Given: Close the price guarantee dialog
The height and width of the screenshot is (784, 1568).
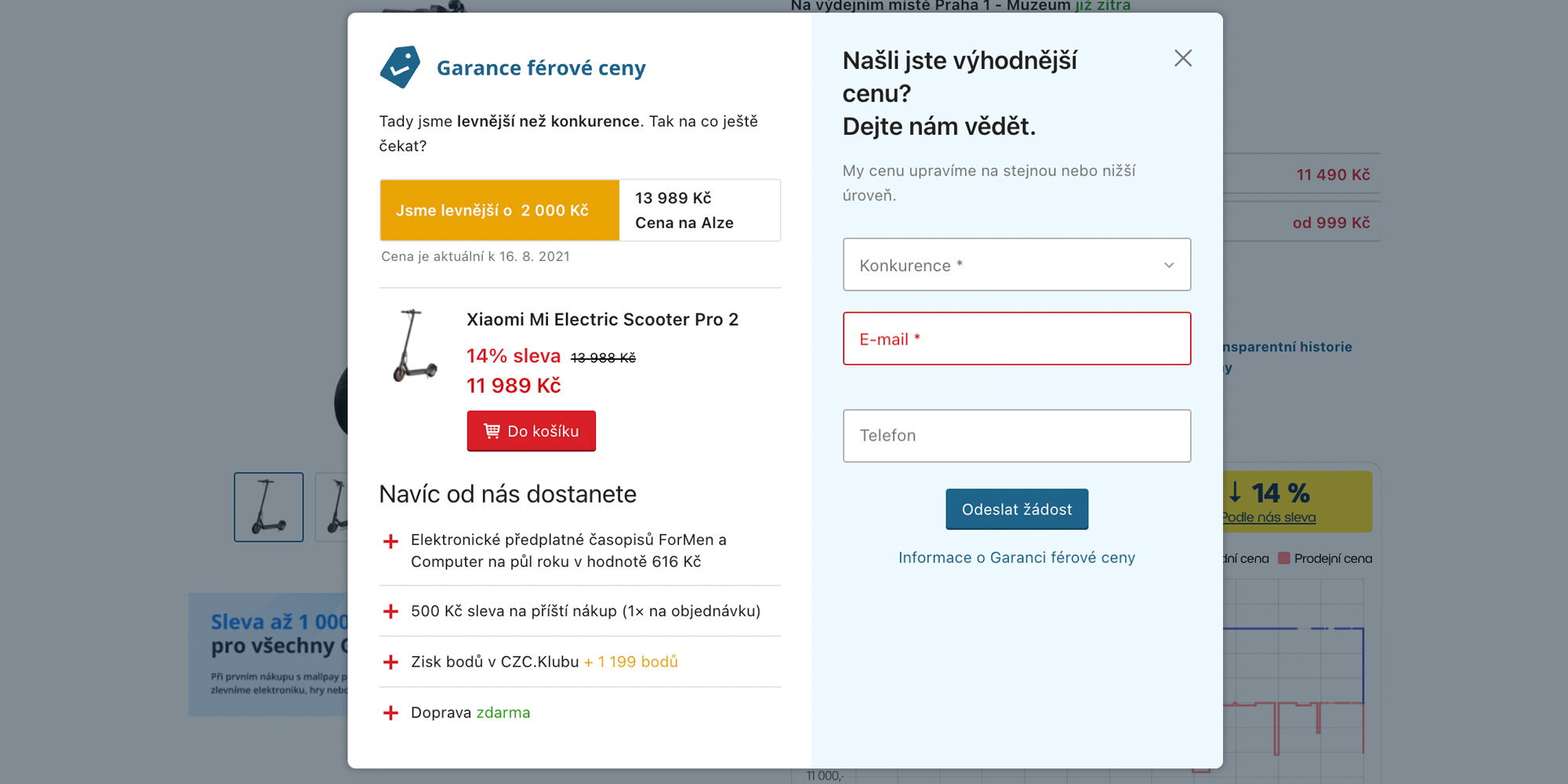Looking at the screenshot, I should click(x=1182, y=58).
